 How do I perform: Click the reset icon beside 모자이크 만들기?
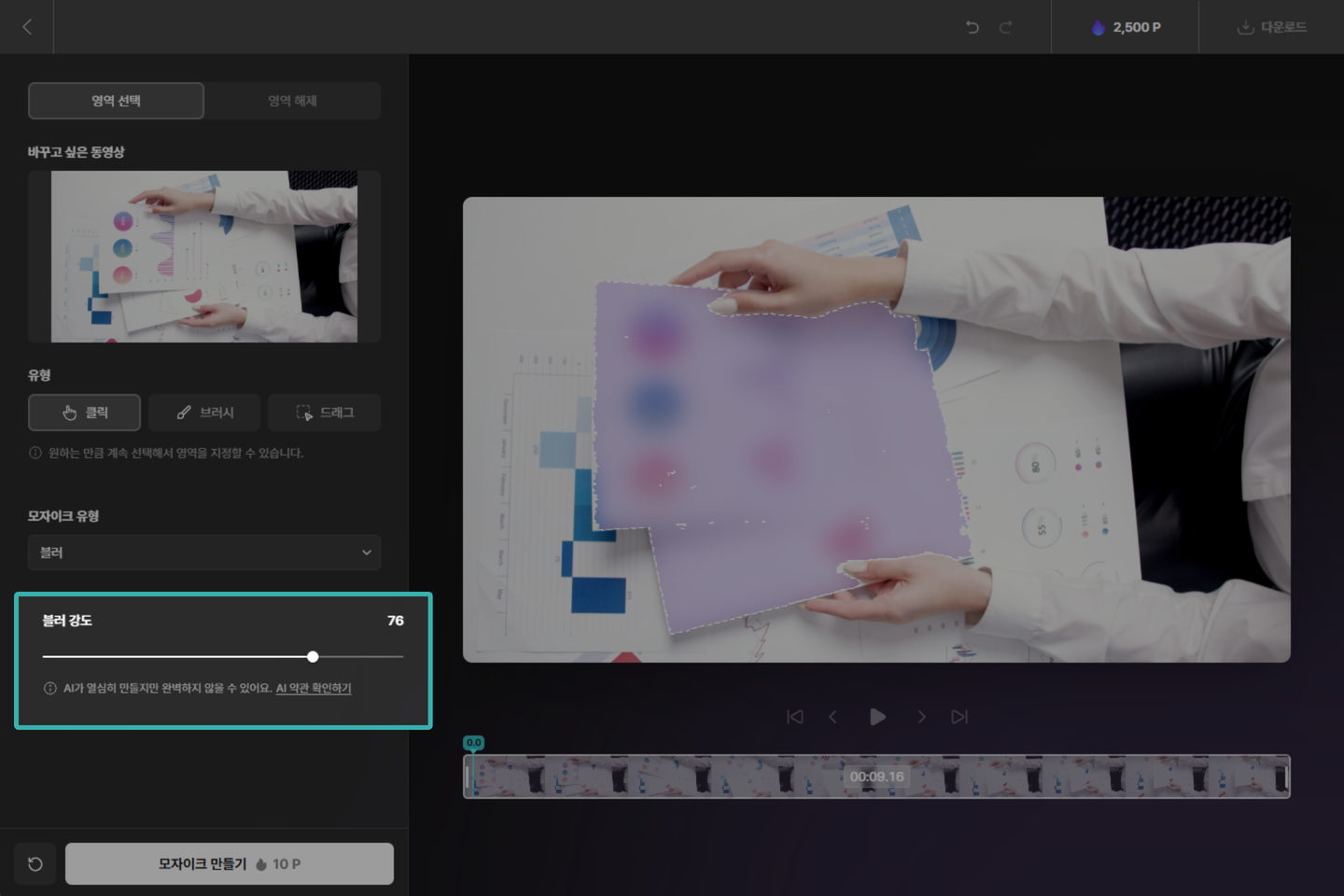point(35,864)
